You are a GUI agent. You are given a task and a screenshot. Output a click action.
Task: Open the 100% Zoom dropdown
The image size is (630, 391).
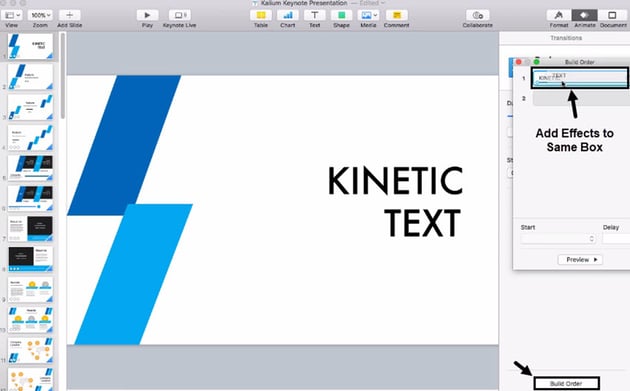40,15
